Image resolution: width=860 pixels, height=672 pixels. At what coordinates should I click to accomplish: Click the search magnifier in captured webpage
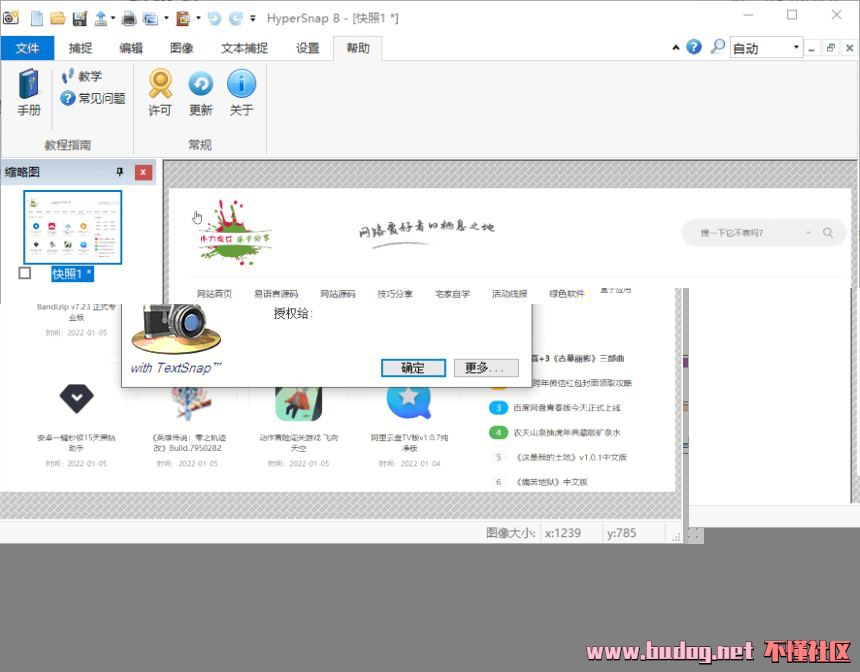(x=828, y=233)
